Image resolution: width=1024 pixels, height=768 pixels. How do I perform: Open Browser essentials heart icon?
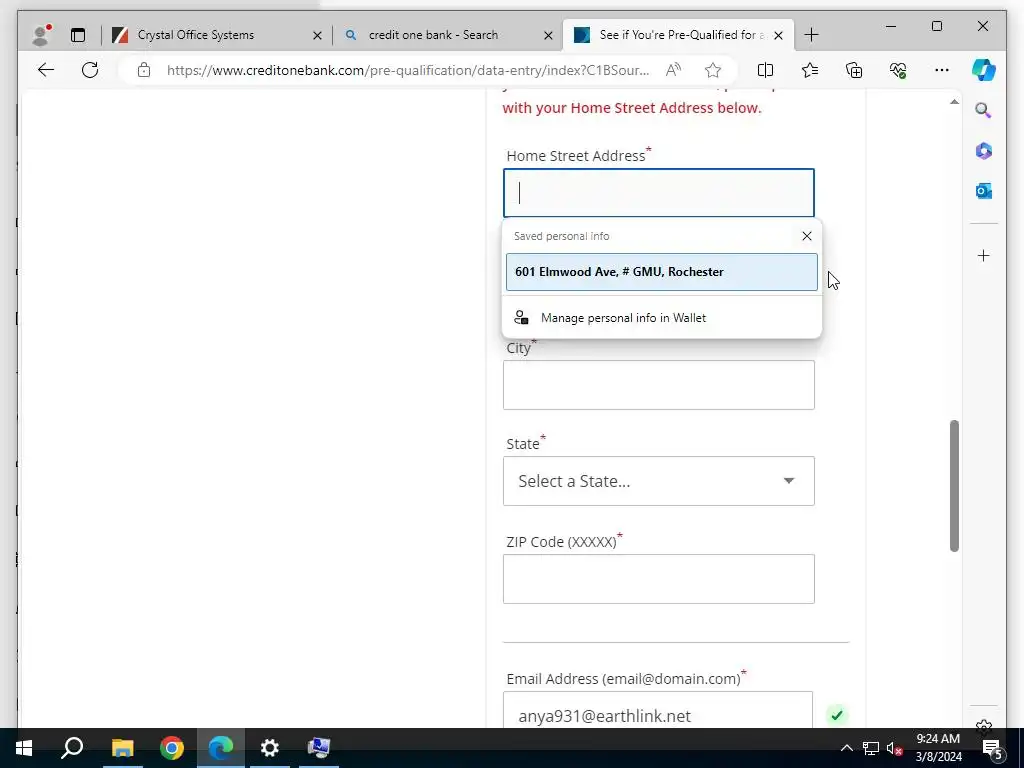point(898,70)
